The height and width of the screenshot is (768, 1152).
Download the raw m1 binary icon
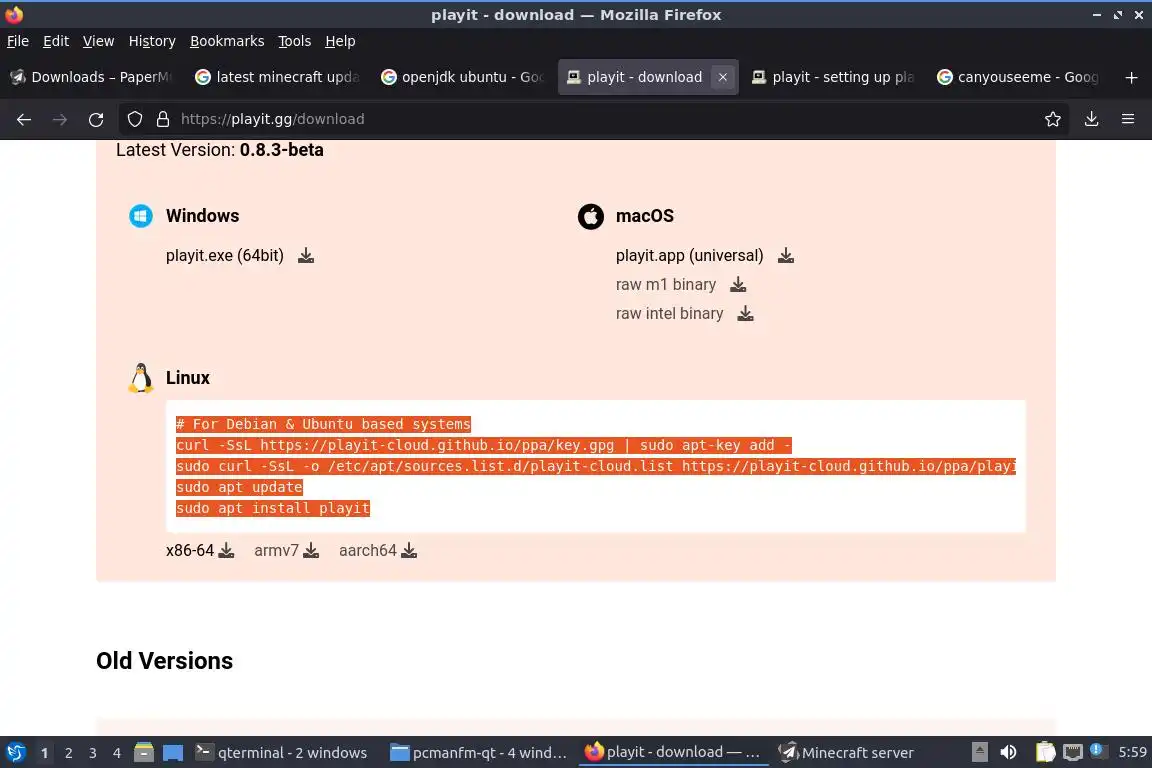(x=738, y=285)
